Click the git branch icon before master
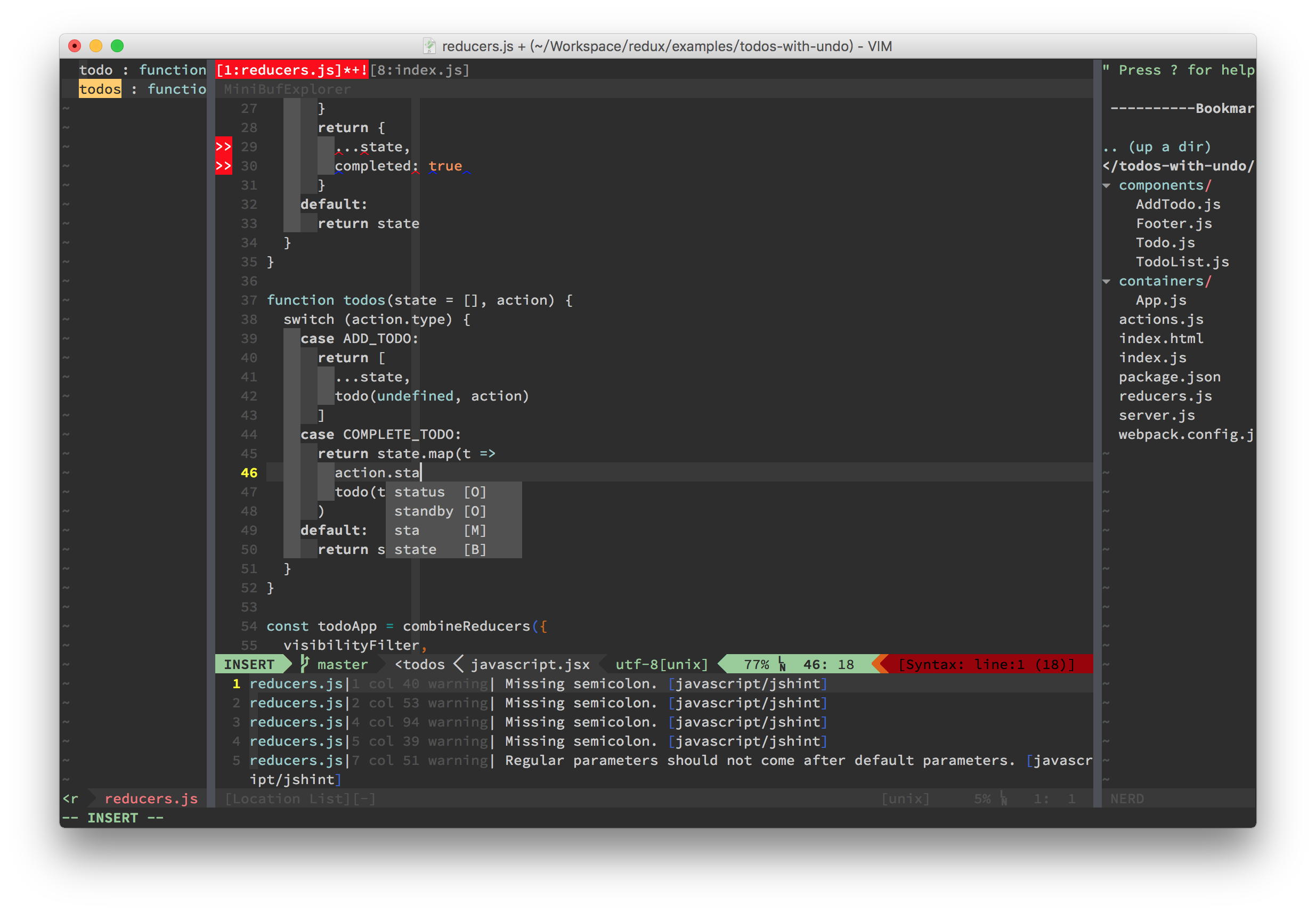1316x913 pixels. [x=304, y=664]
